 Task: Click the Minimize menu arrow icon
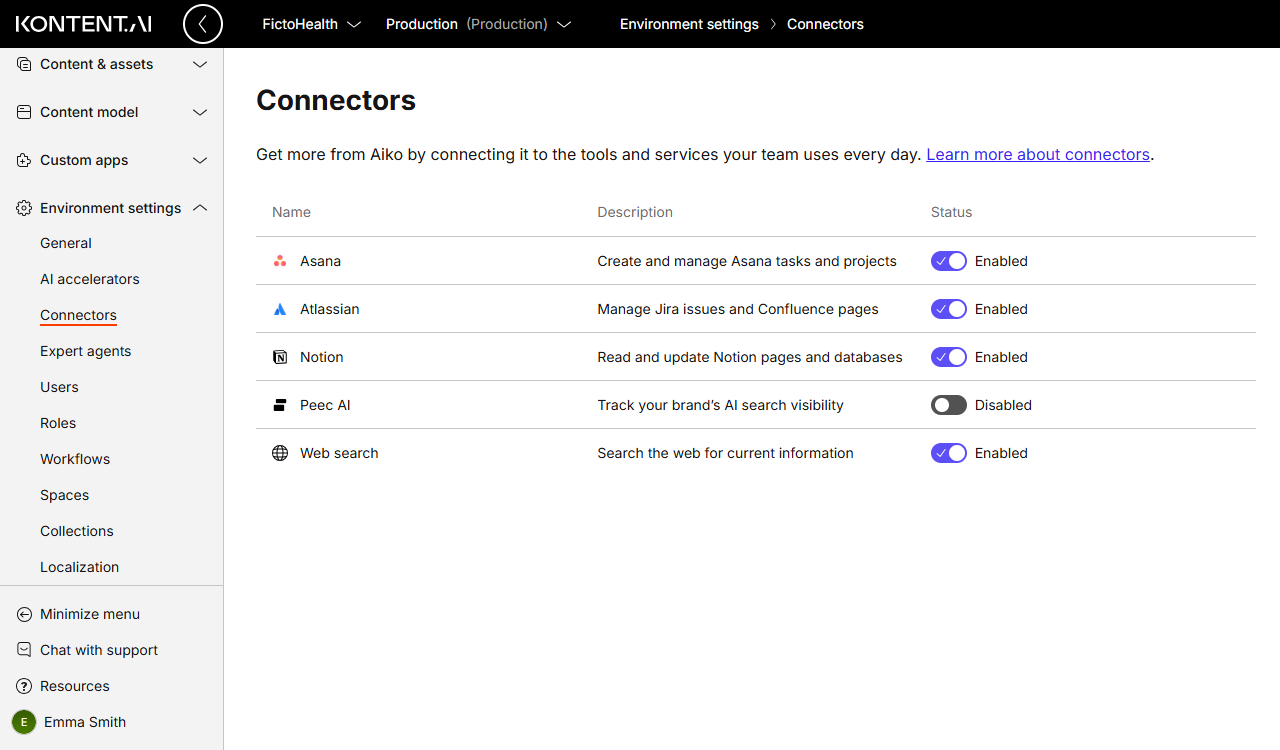tap(24, 614)
